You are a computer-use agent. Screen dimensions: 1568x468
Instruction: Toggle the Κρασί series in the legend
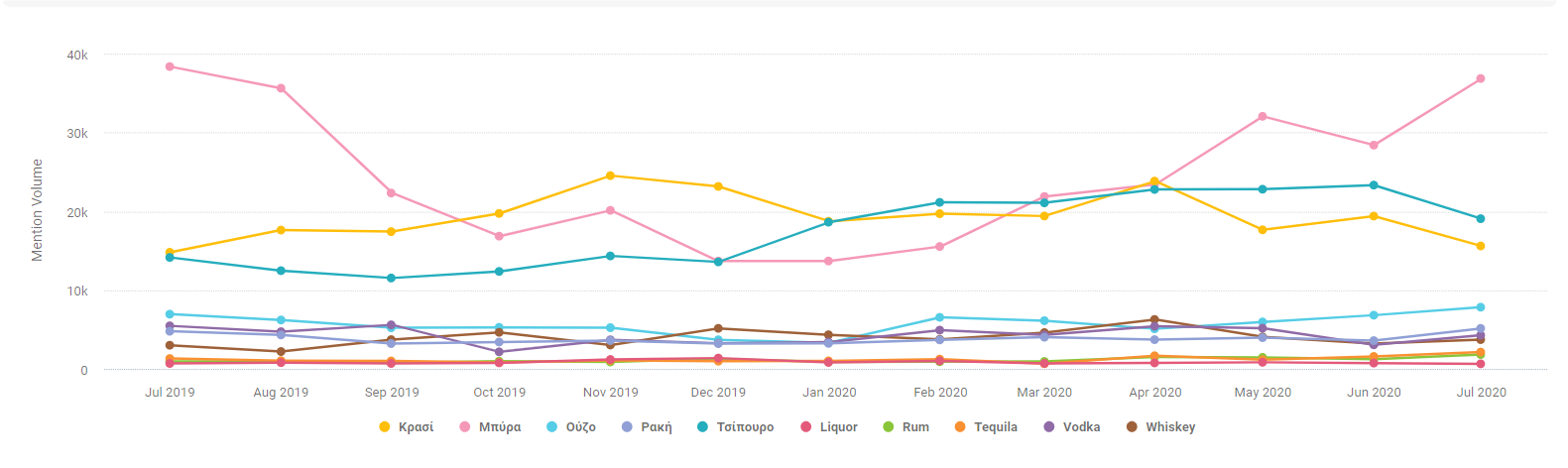coord(416,427)
